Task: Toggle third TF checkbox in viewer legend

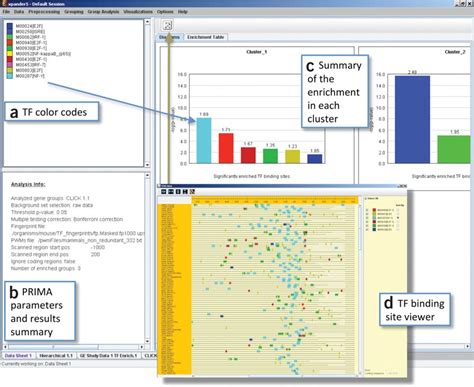Action: point(367,218)
